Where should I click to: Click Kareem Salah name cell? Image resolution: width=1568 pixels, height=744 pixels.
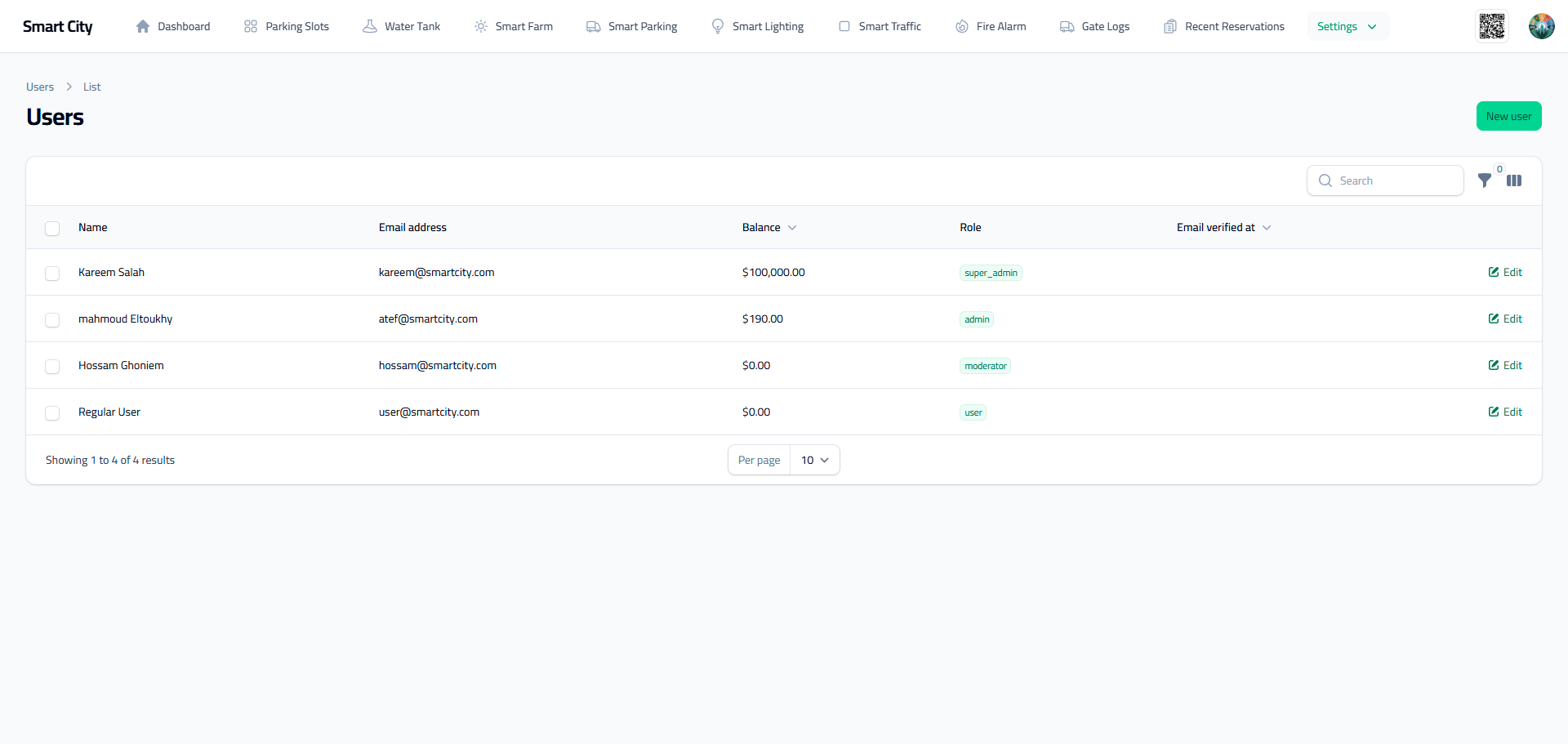coord(111,272)
